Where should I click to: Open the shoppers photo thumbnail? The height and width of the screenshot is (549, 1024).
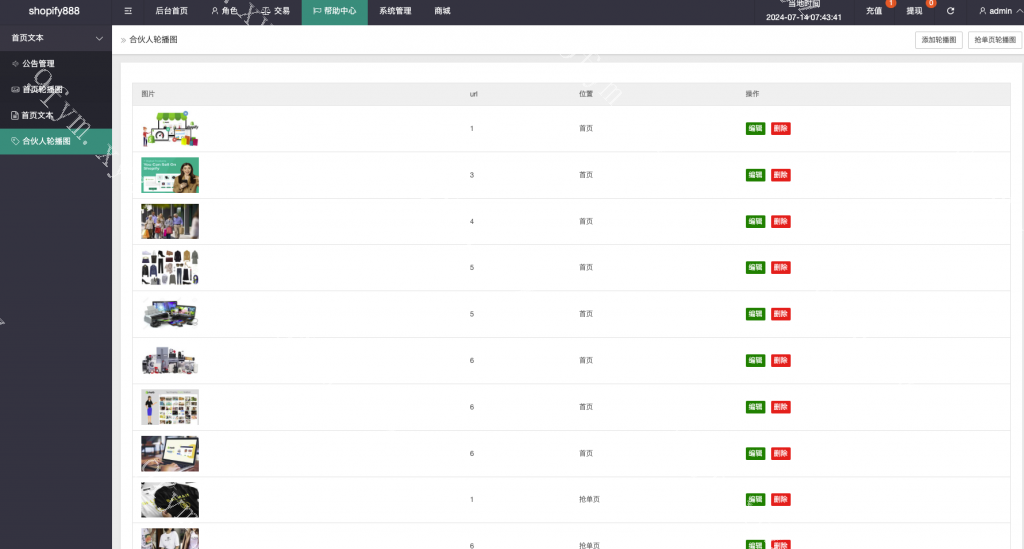coord(170,221)
